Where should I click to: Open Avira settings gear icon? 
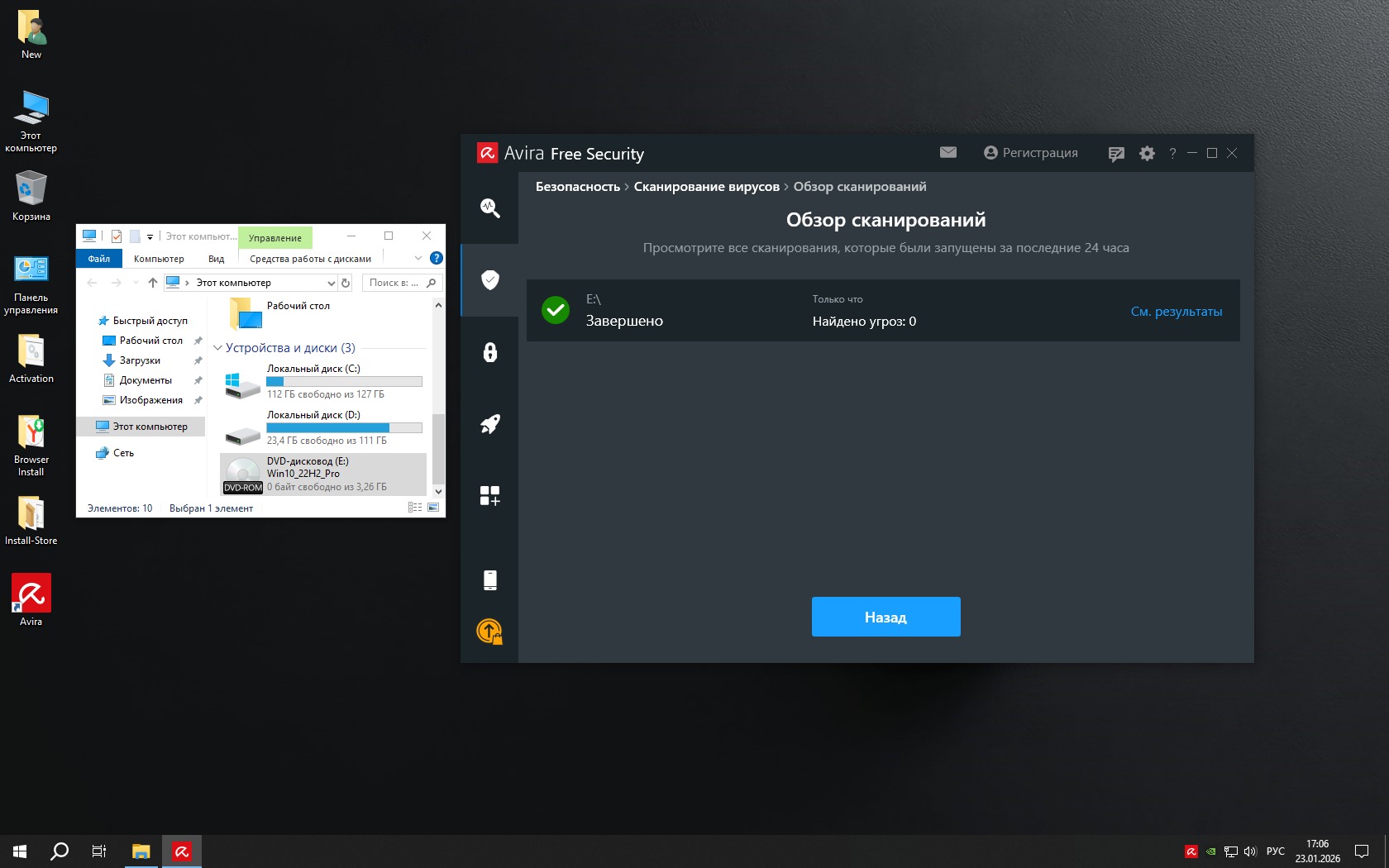coord(1147,154)
